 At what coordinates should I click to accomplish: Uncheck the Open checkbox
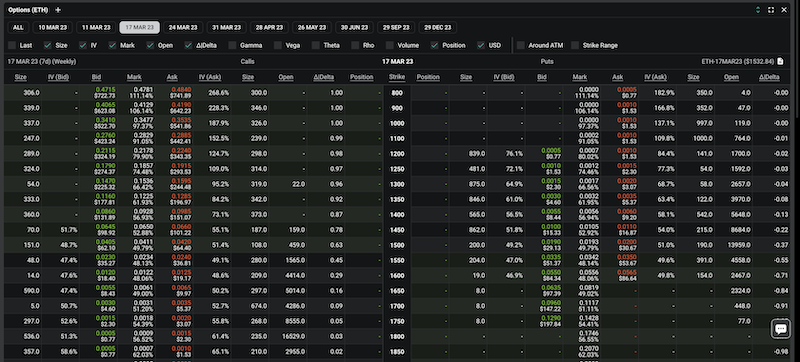(150, 45)
